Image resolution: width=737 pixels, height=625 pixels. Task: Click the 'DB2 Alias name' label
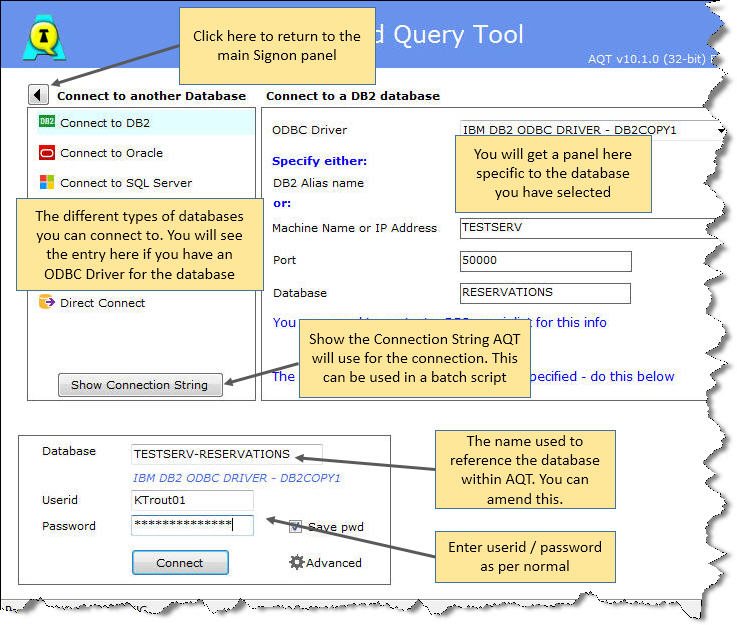pyautogui.click(x=318, y=183)
